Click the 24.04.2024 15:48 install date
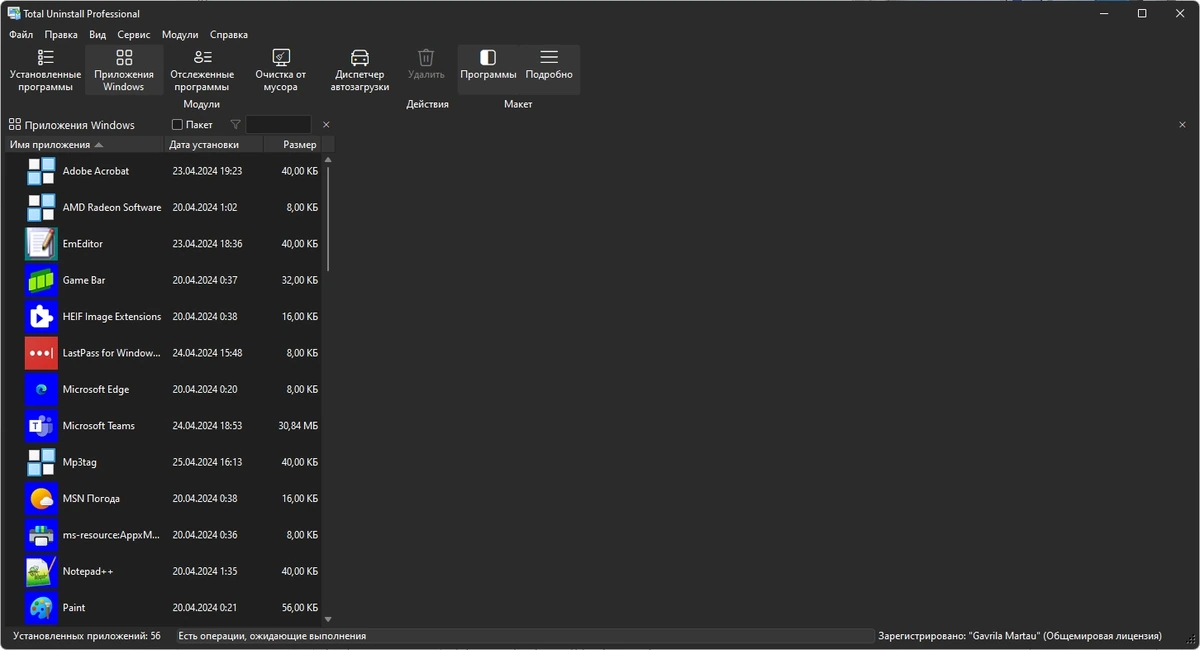Screen dimensions: 1200x650 207,353
